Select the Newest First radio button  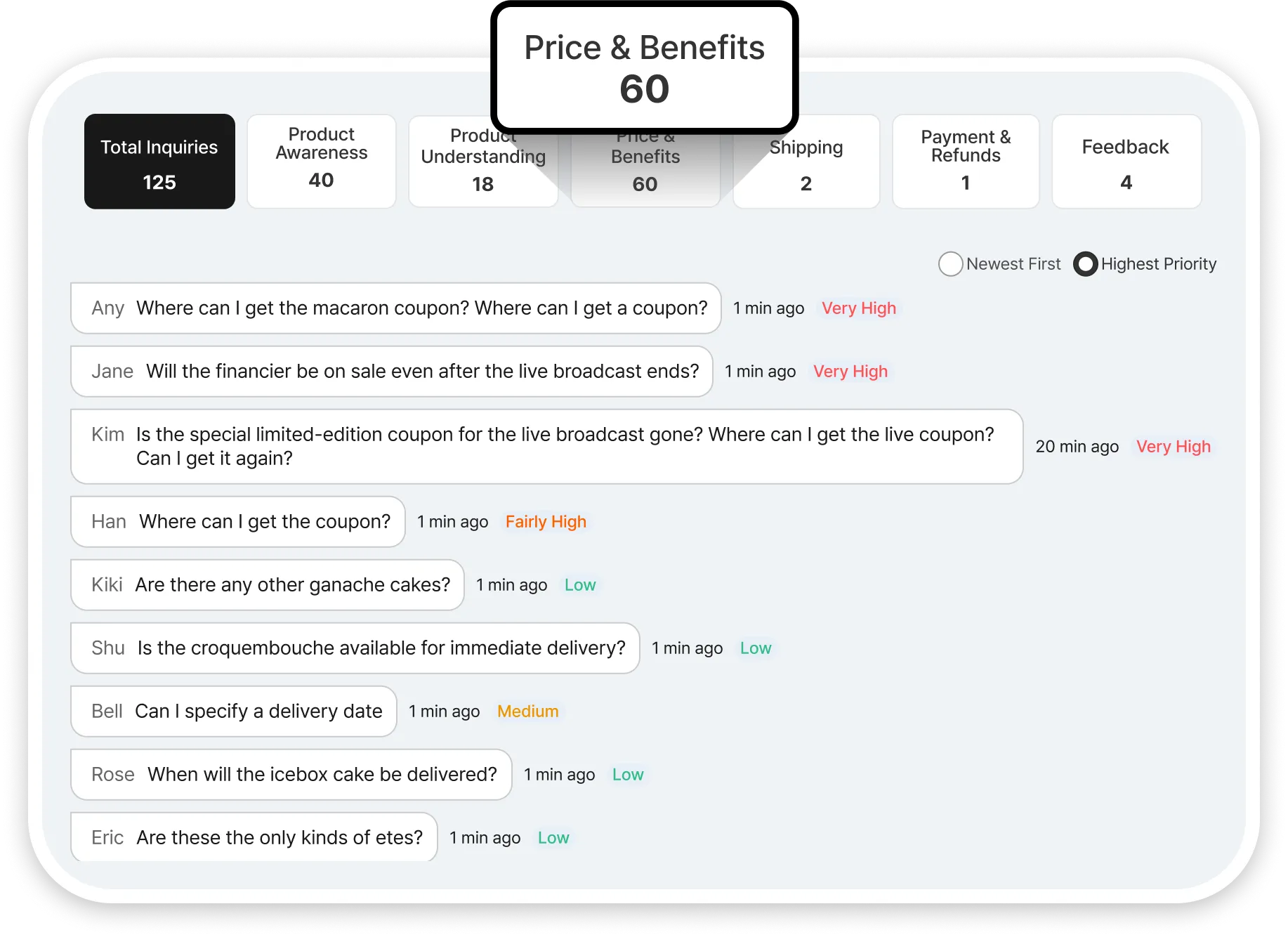point(951,264)
